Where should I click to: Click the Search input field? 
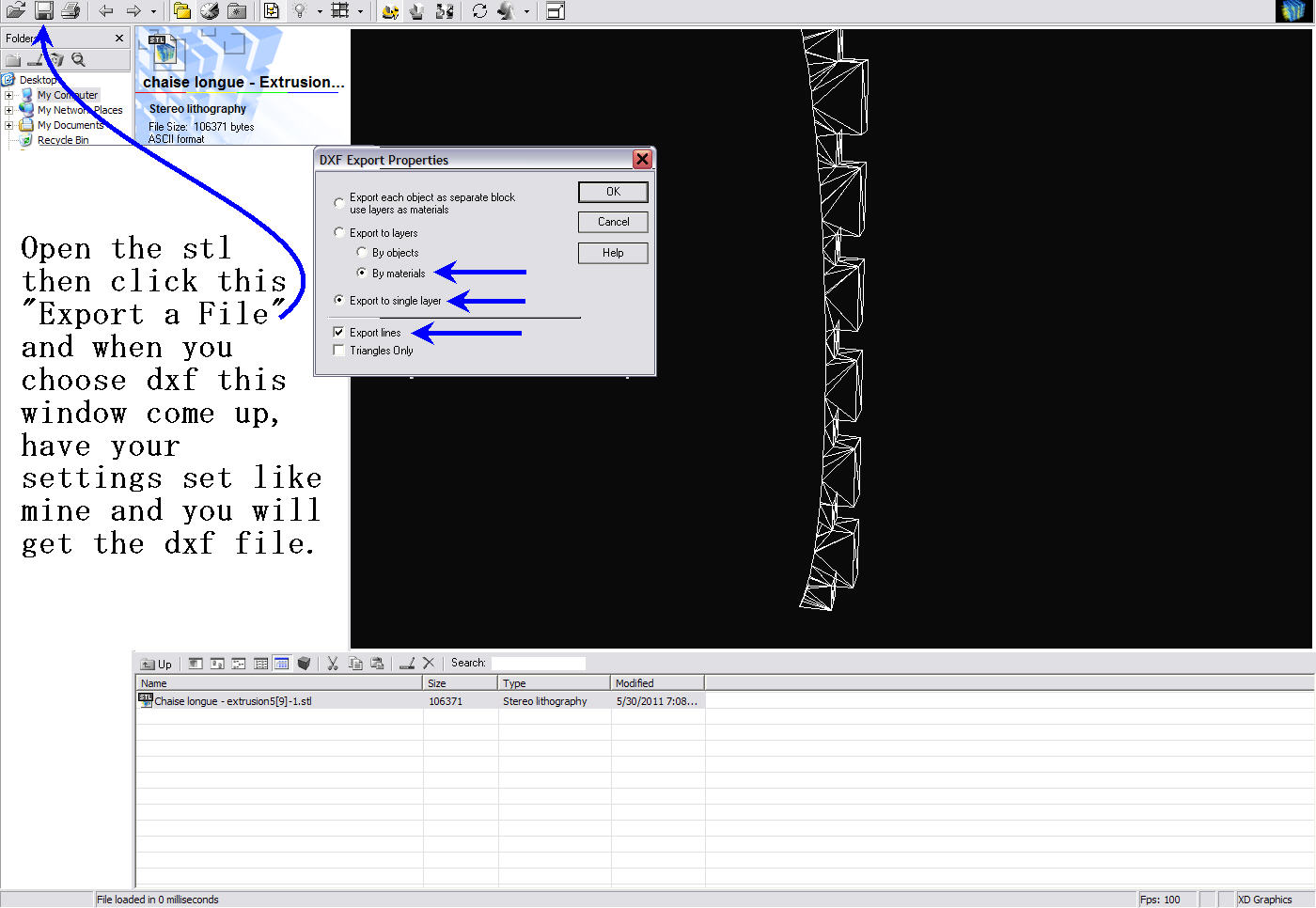pyautogui.click(x=538, y=664)
